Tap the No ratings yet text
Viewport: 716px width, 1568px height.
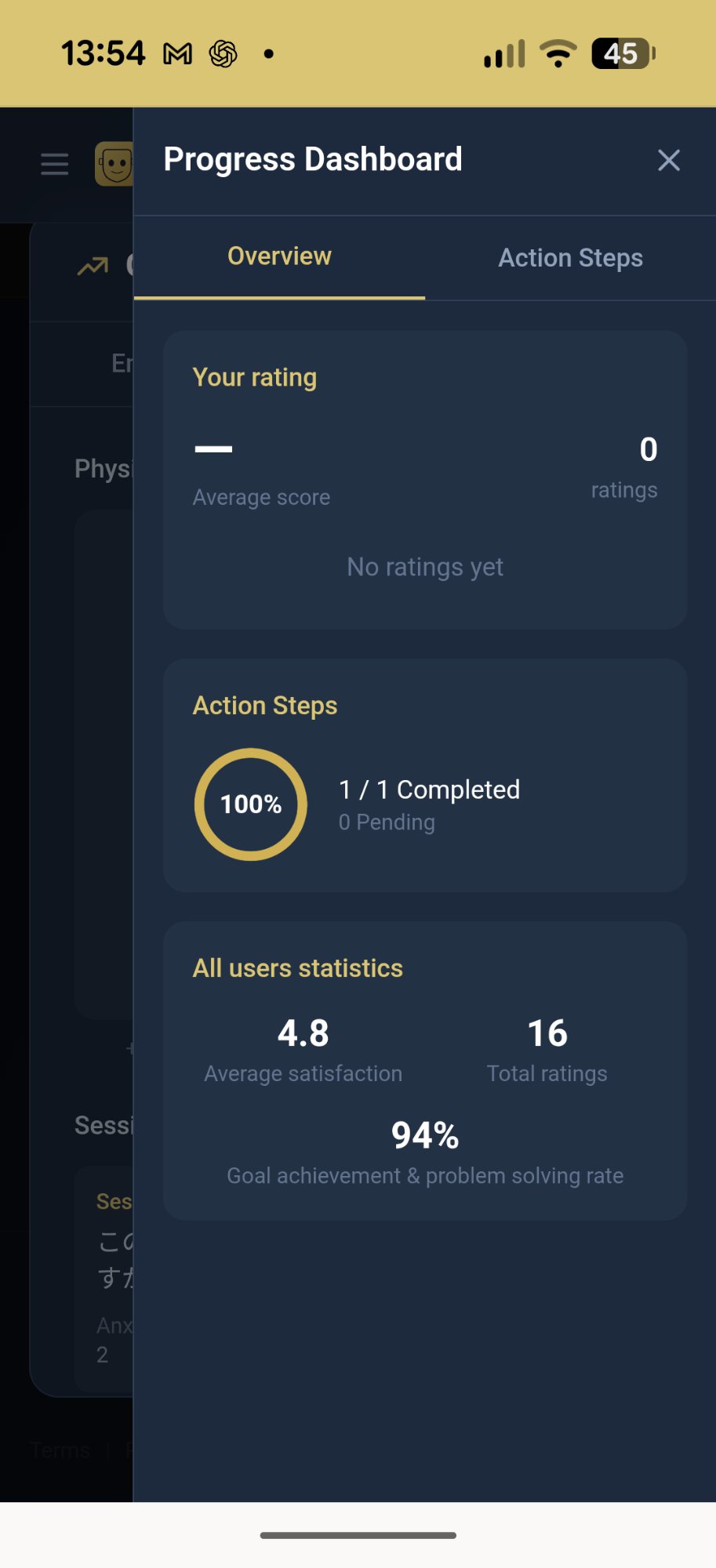click(425, 567)
